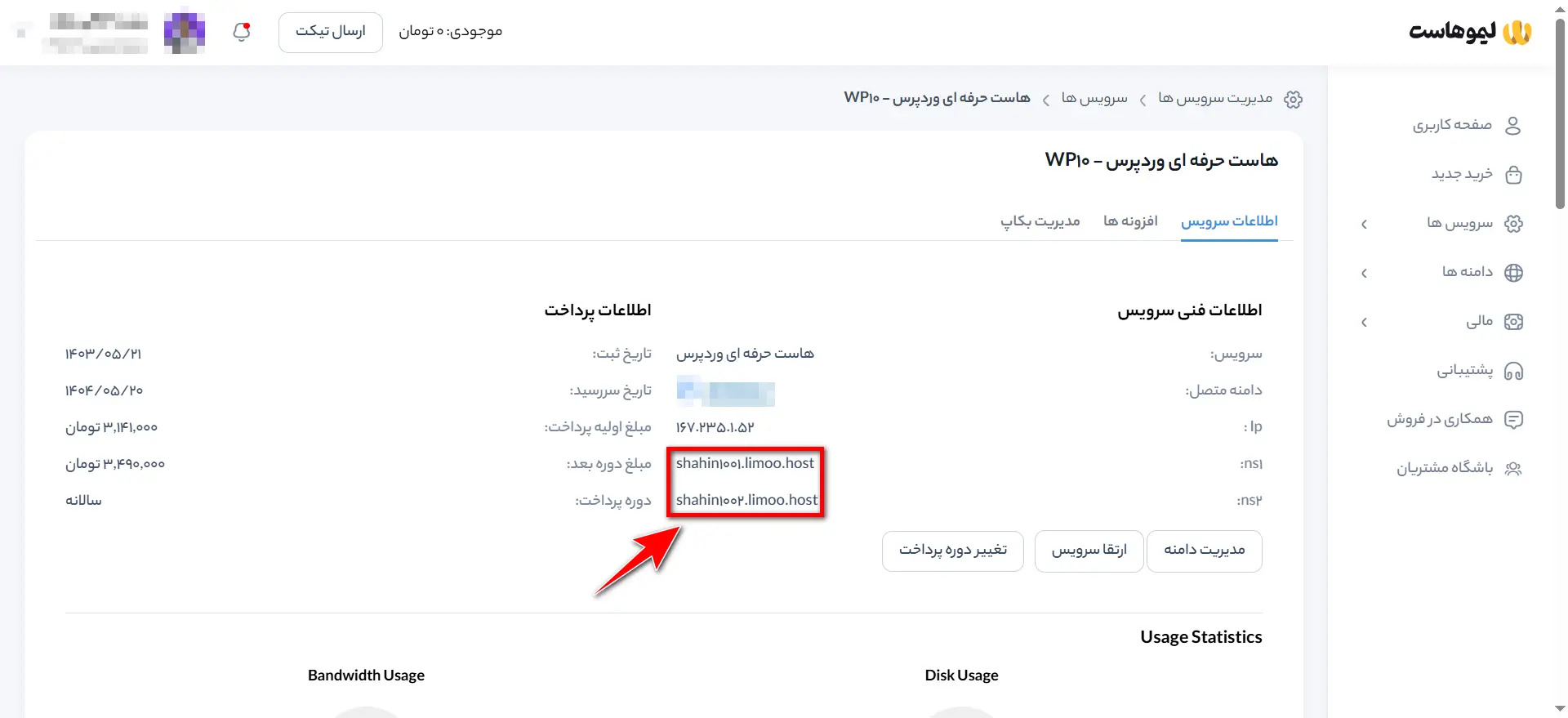This screenshot has width=1568, height=718.
Task: Open the دامنه ها sidebar menu
Action: [x=1467, y=272]
